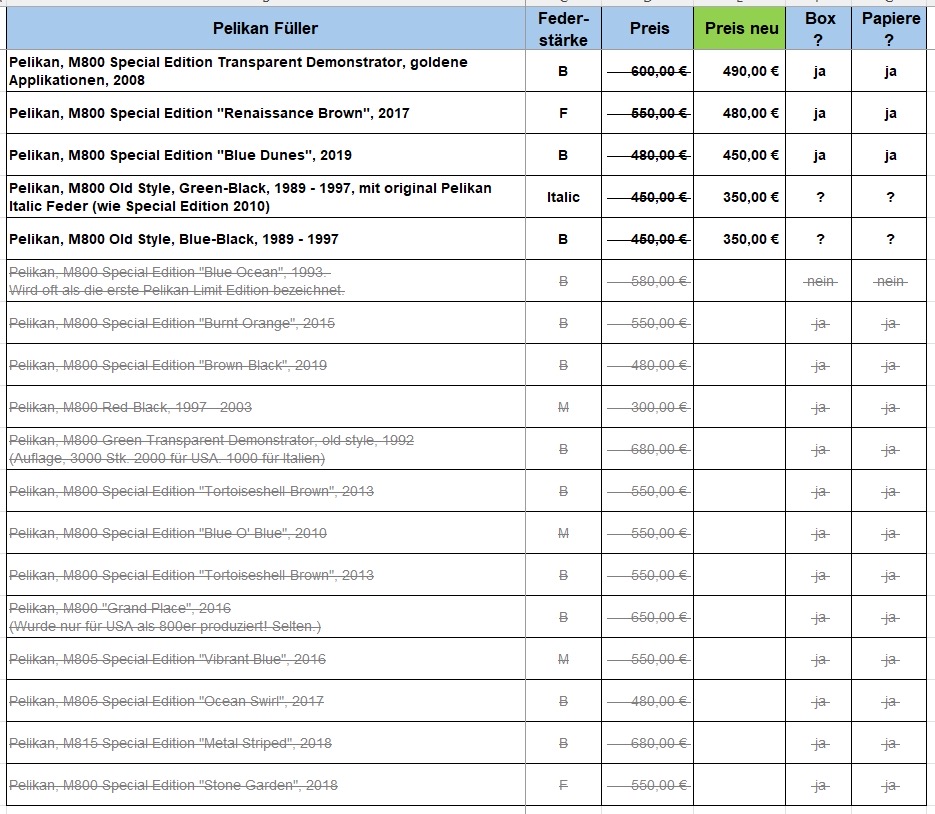
Task: Select the 'Old Style, Blue-Black' name cell
Action: point(266,239)
